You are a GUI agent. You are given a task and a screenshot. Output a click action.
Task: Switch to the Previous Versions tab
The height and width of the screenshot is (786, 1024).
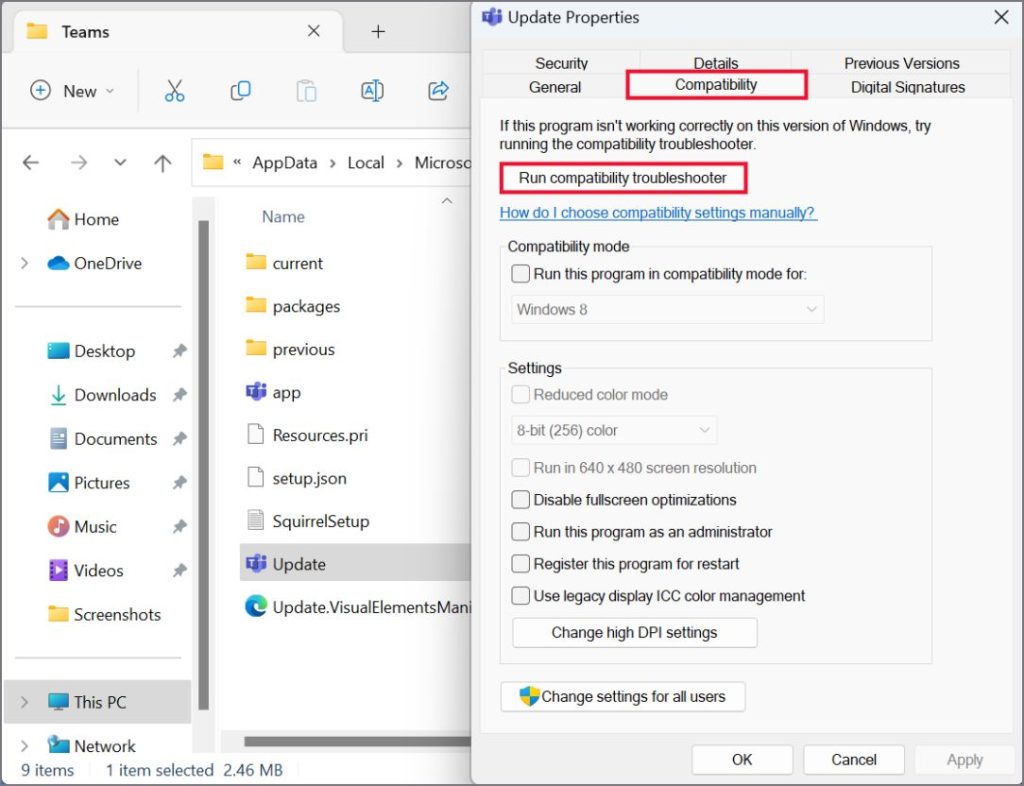(x=901, y=63)
